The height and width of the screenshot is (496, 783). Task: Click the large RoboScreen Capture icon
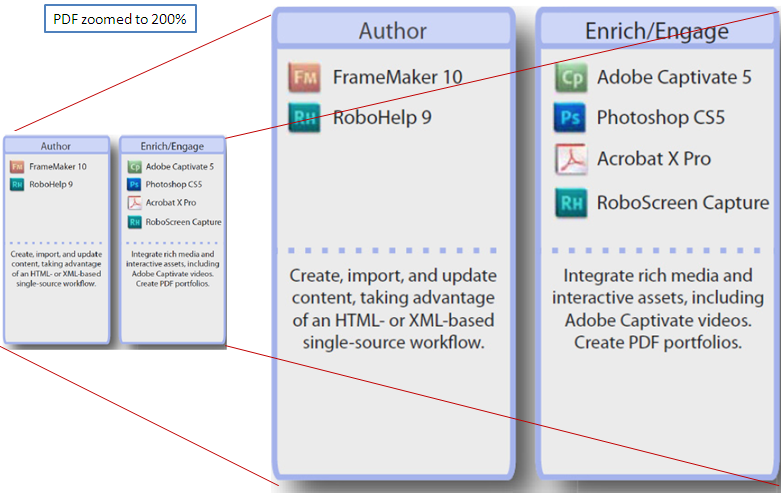571,203
